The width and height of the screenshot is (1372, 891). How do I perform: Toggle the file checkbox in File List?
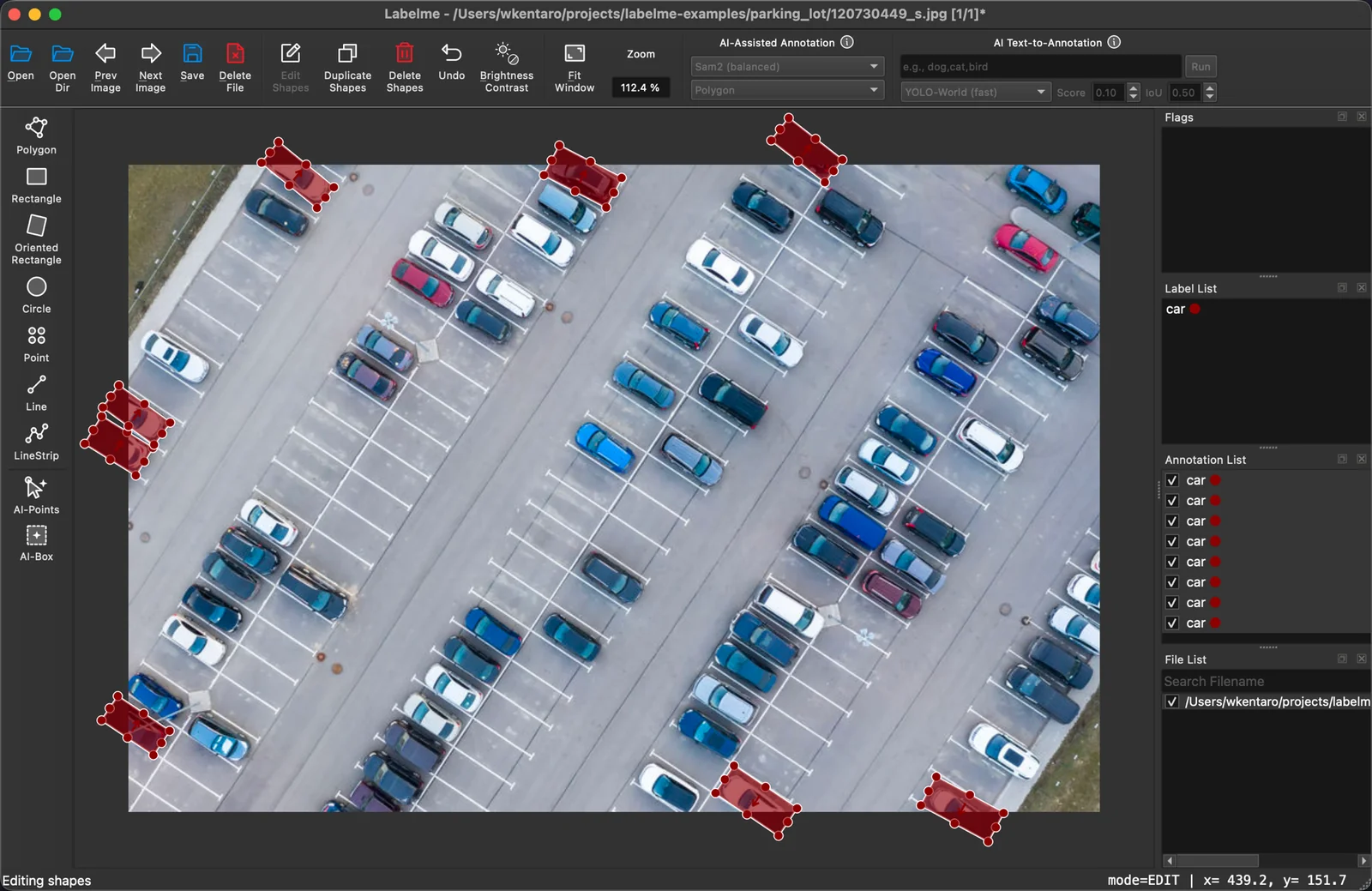coord(1172,701)
